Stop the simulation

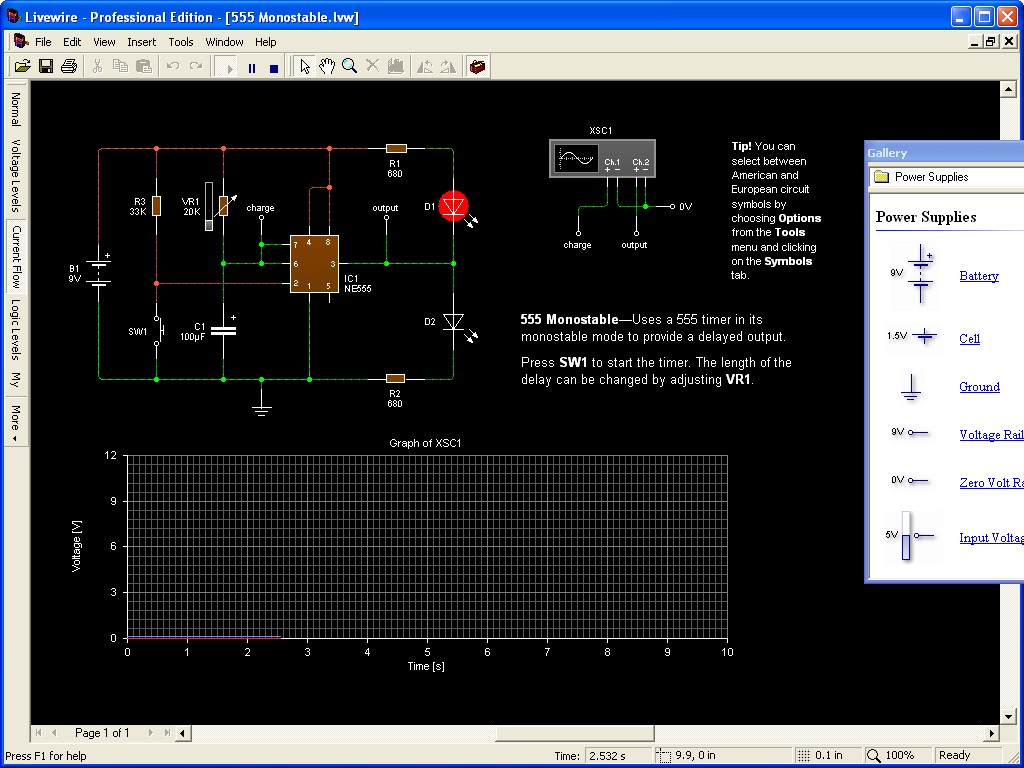click(x=274, y=67)
